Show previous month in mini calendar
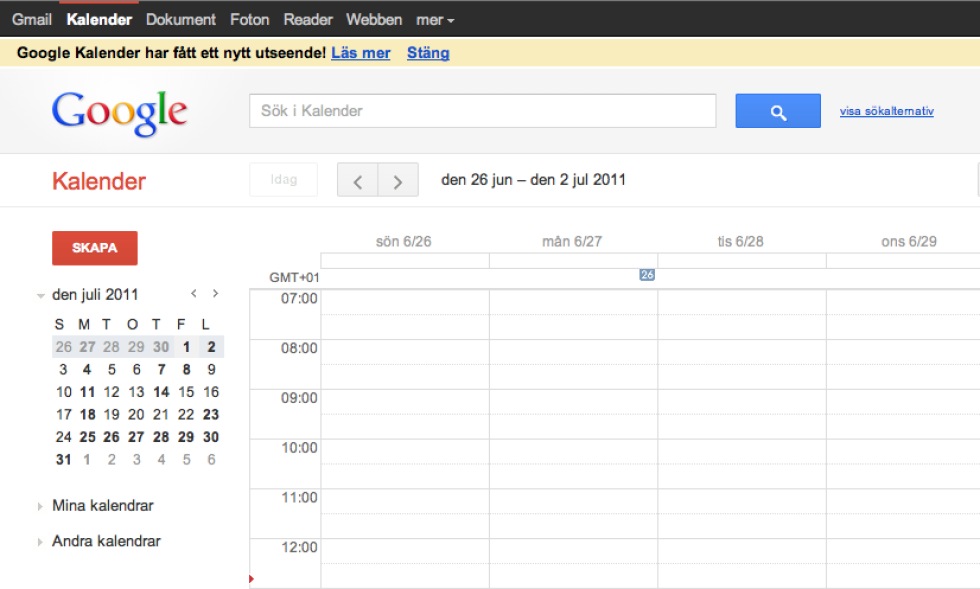Image resolution: width=980 pixels, height=589 pixels. pos(195,294)
